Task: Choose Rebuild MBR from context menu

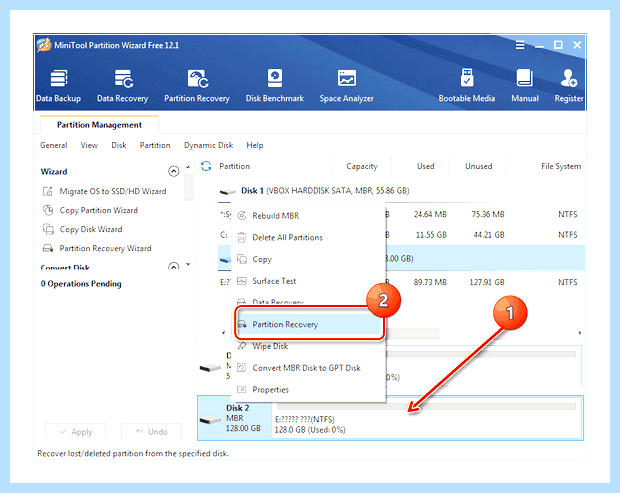Action: click(x=308, y=216)
